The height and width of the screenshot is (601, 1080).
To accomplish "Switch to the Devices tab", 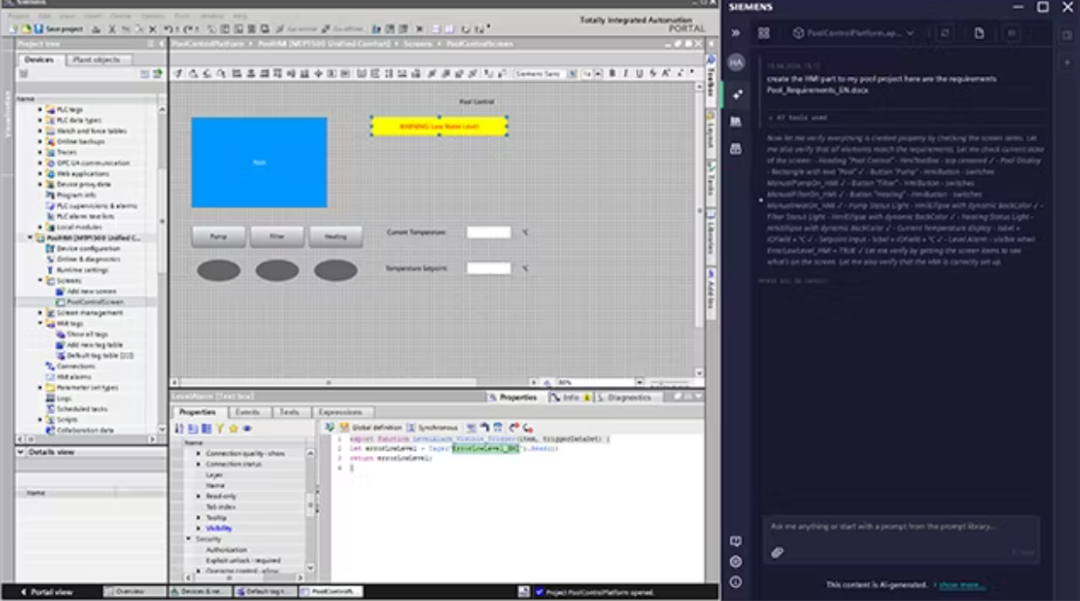I will (x=39, y=60).
